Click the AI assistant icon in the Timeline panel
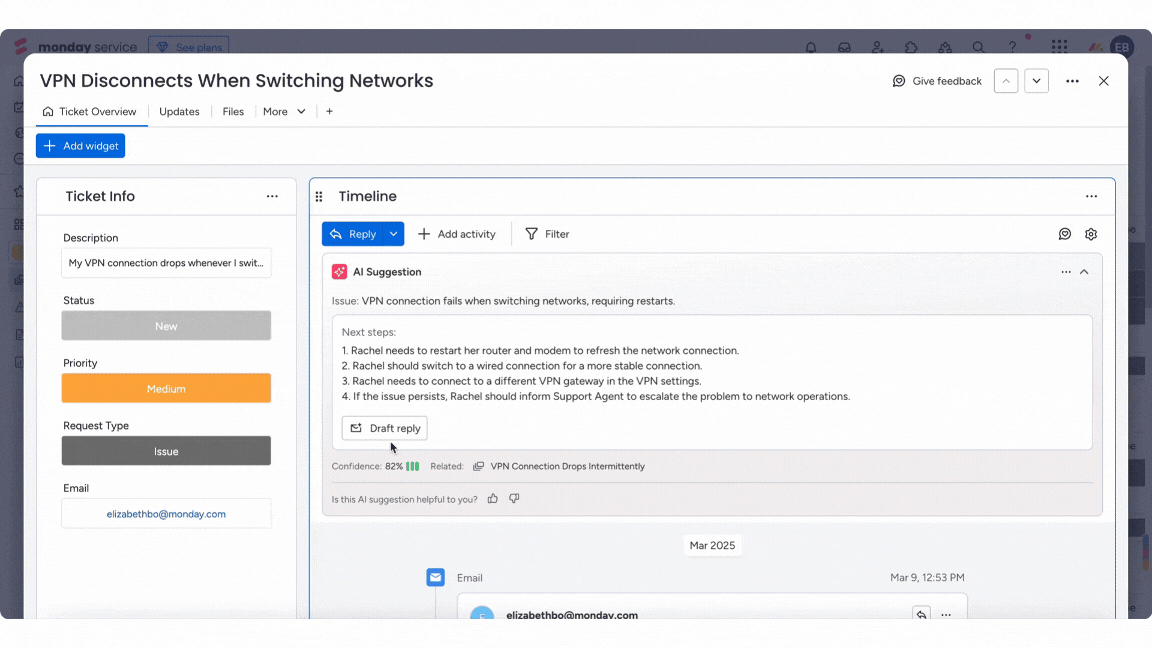This screenshot has height=648, width=1152. [x=1064, y=233]
